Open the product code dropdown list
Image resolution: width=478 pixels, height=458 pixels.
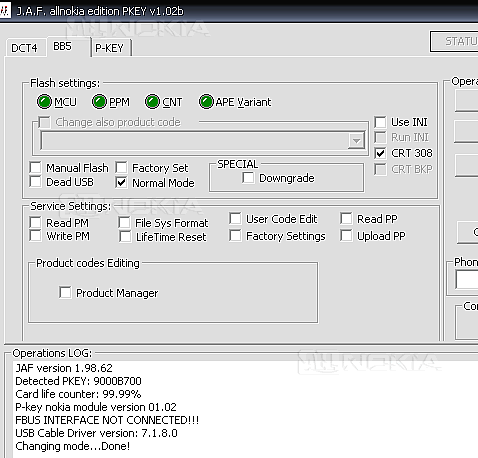356,140
